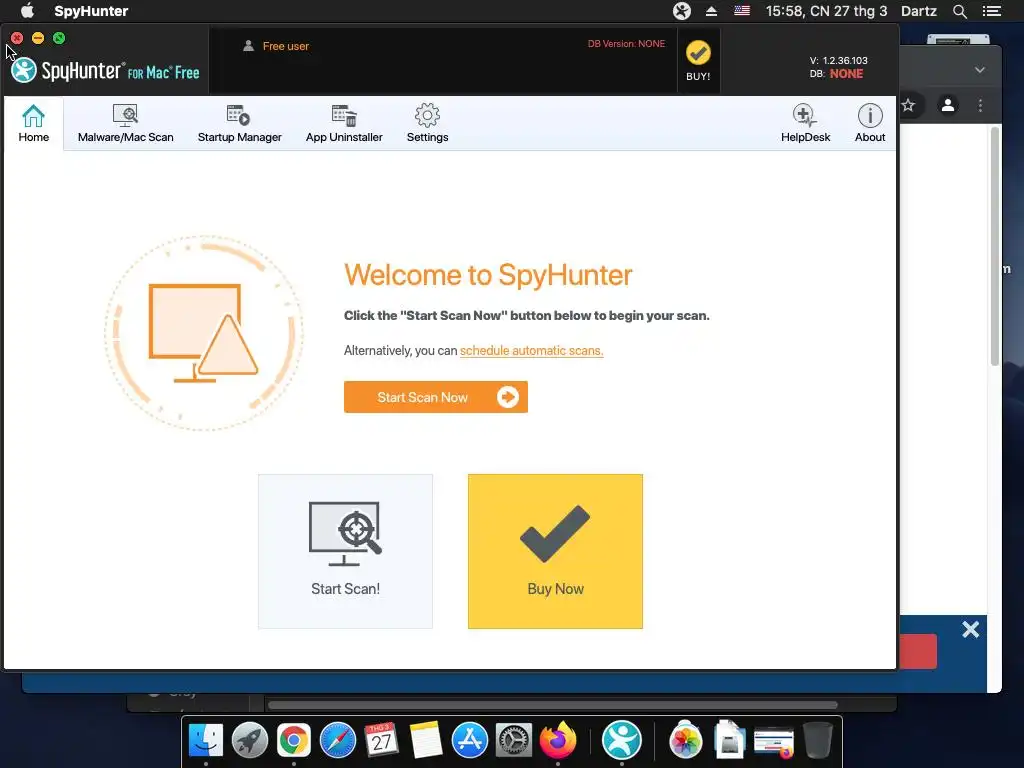1024x768 pixels.
Task: Click the Free user label
Action: pyautogui.click(x=285, y=46)
